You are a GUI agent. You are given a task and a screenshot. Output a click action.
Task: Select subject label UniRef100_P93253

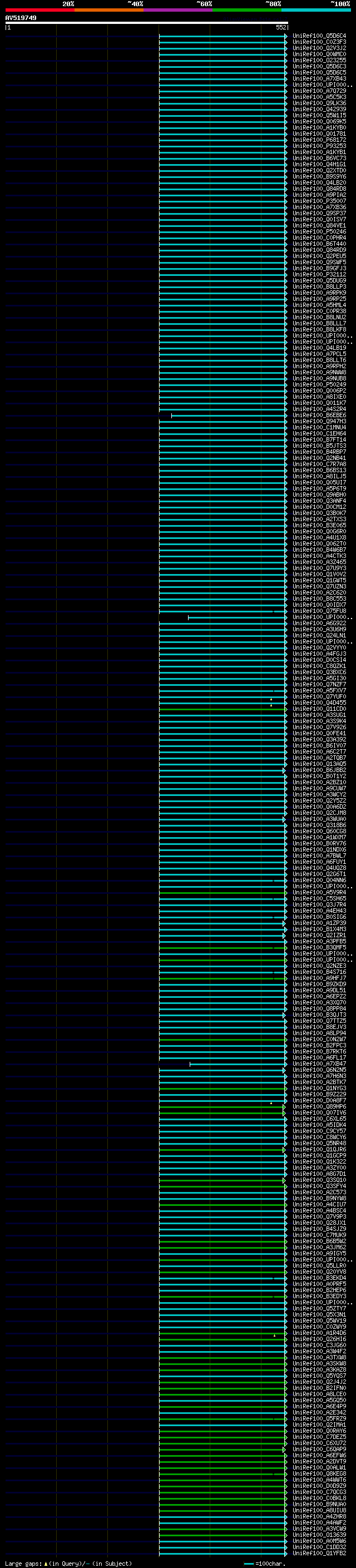point(319,146)
